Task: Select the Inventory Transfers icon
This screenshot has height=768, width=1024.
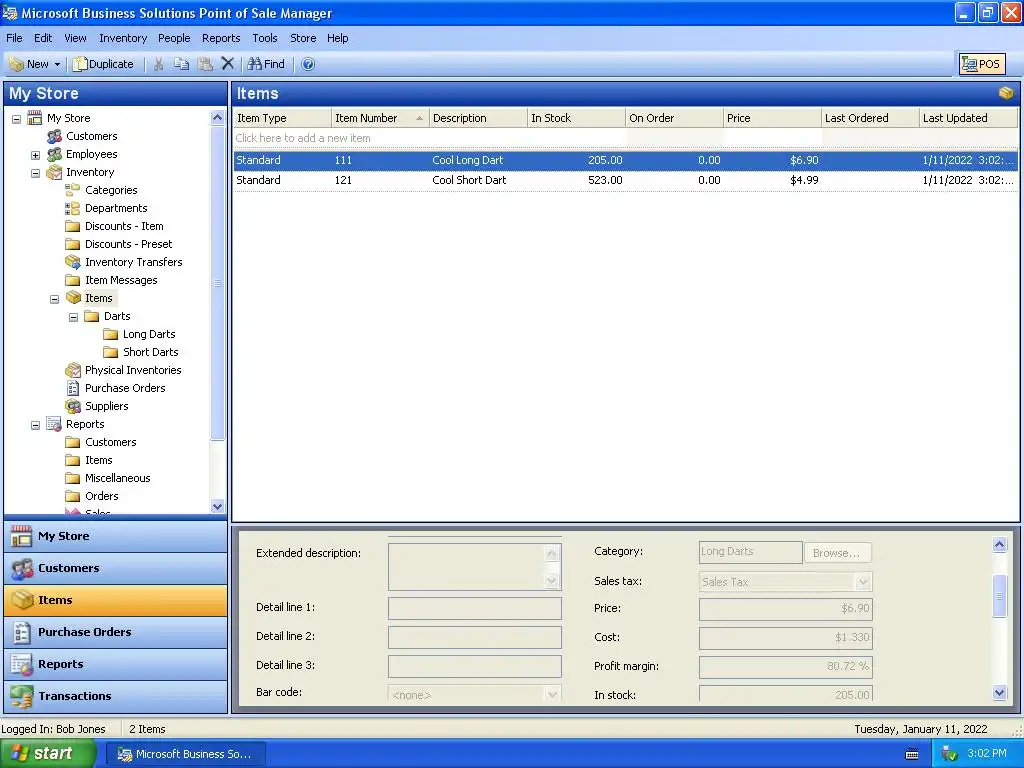Action: [x=72, y=262]
